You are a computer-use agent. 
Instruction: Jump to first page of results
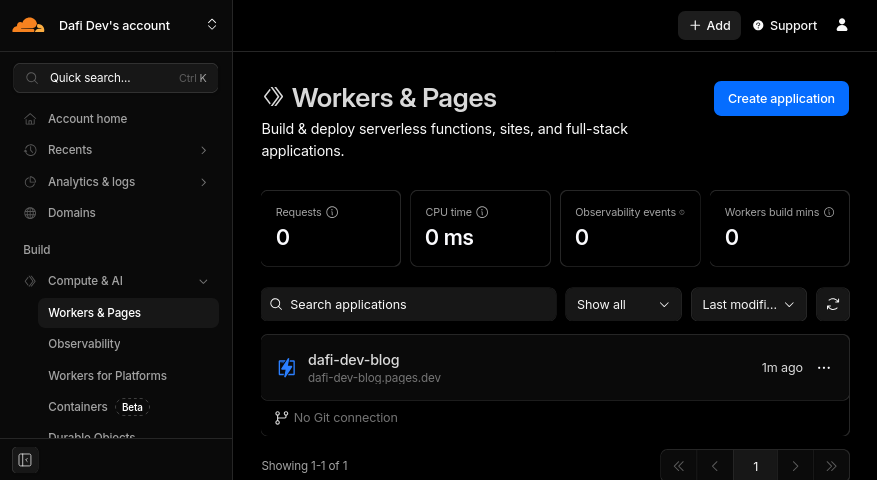(x=678, y=466)
